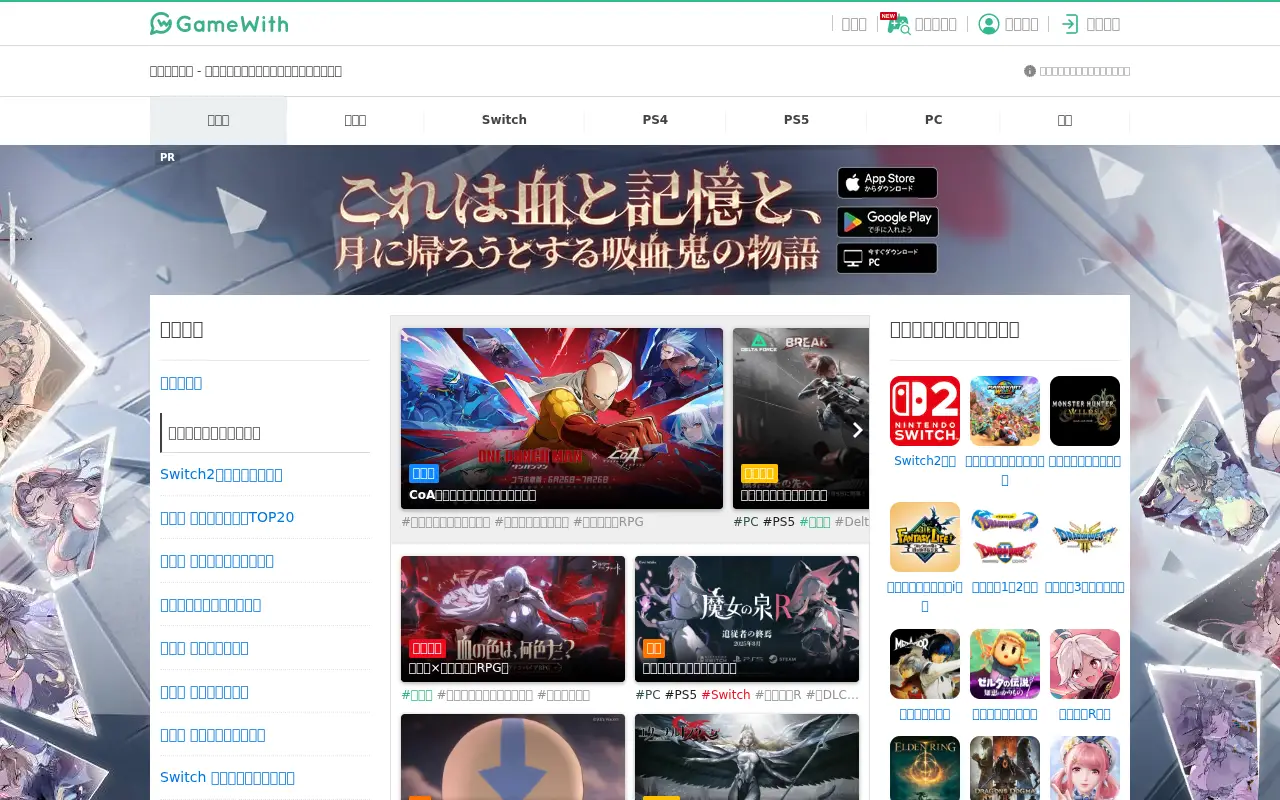Open the Metaphor ReFantazio game icon
This screenshot has width=1280, height=800.
pyautogui.click(x=925, y=664)
